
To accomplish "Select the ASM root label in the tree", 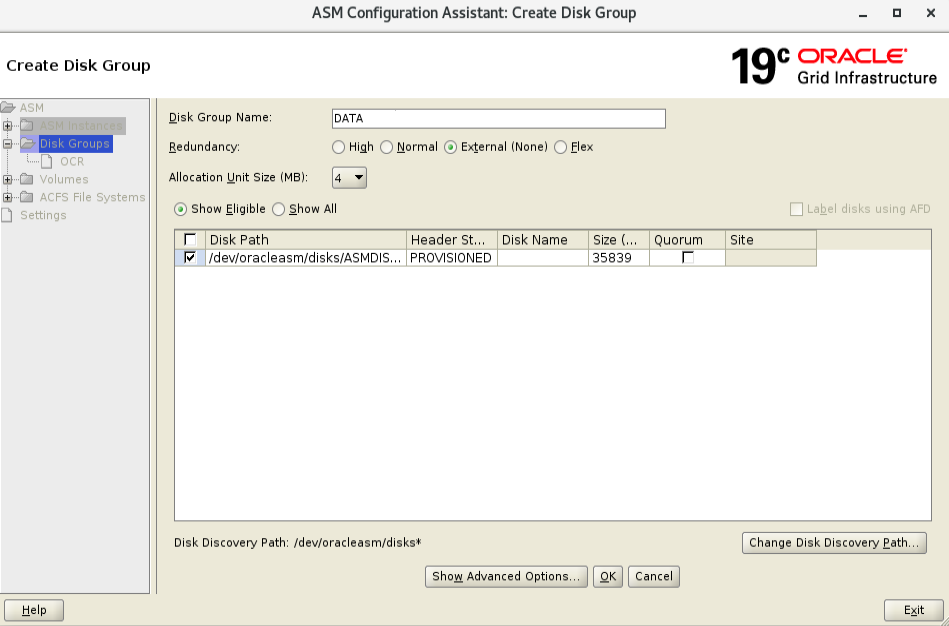I will [x=31, y=108].
